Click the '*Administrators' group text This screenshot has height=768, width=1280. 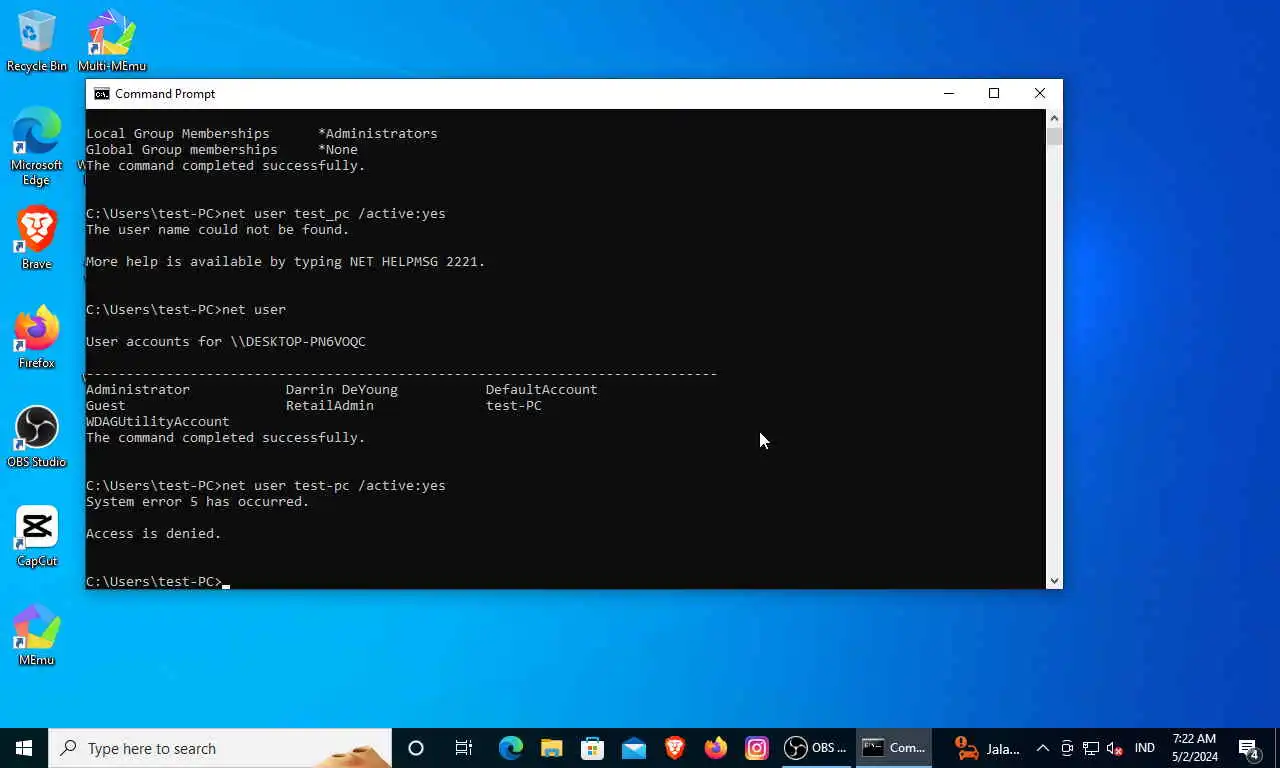pos(377,133)
